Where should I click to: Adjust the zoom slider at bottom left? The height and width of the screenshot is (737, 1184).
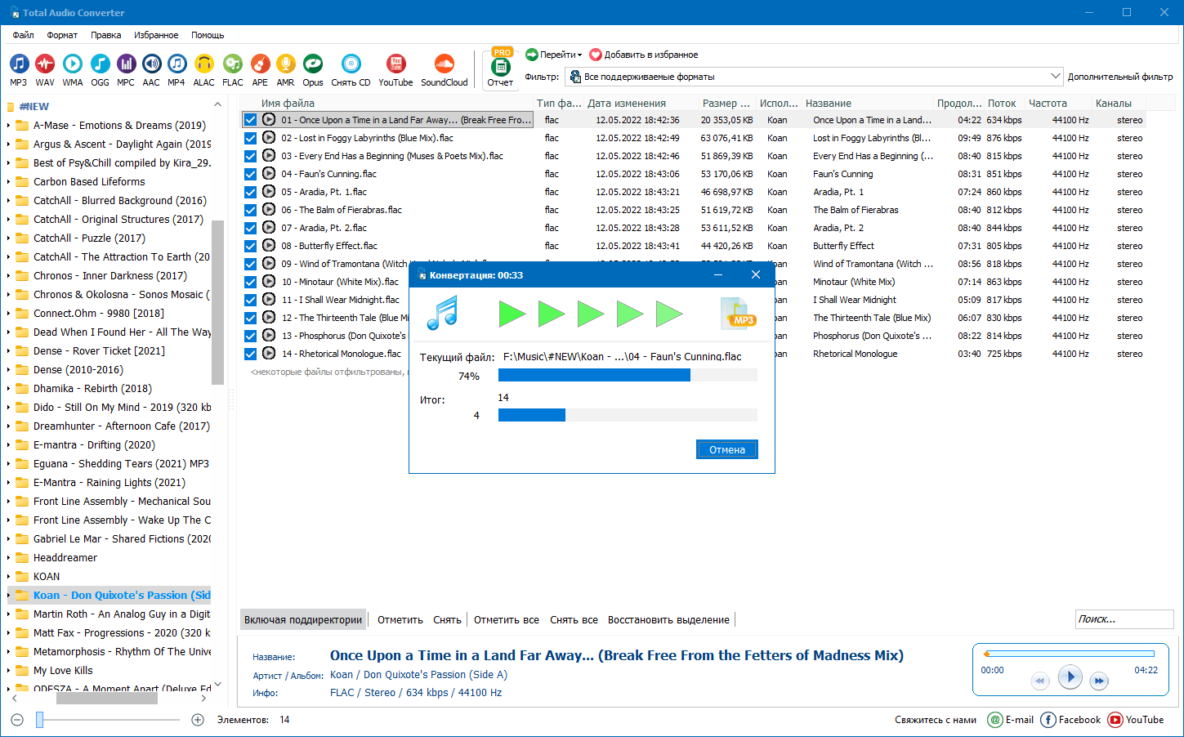40,720
